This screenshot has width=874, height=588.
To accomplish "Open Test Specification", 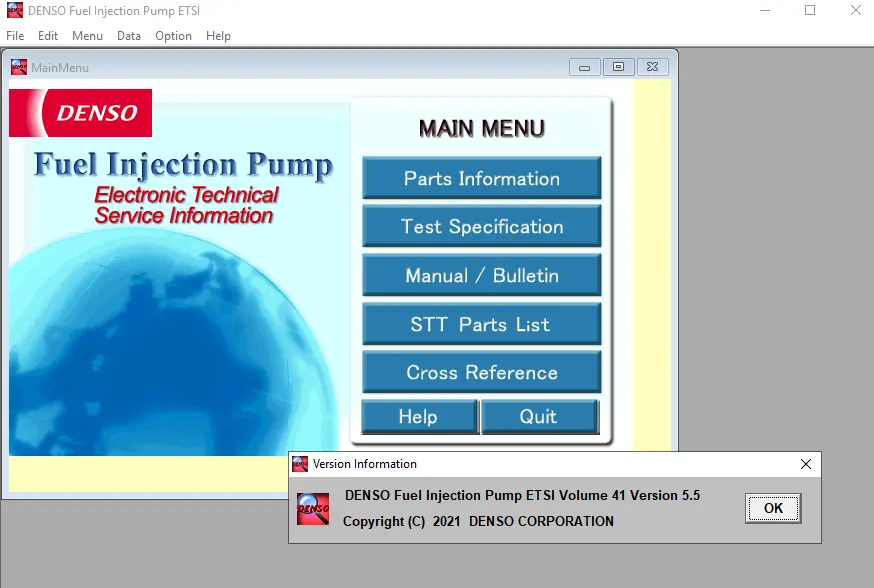I will (482, 226).
